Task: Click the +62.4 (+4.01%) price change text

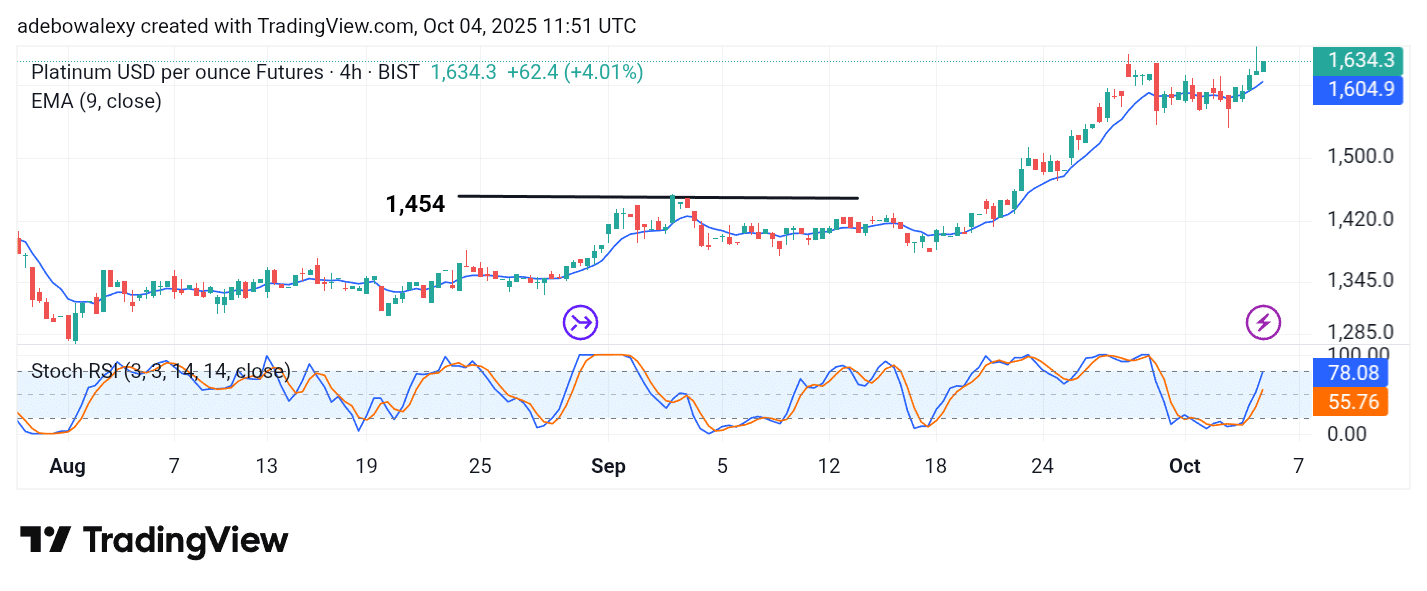Action: coord(575,72)
